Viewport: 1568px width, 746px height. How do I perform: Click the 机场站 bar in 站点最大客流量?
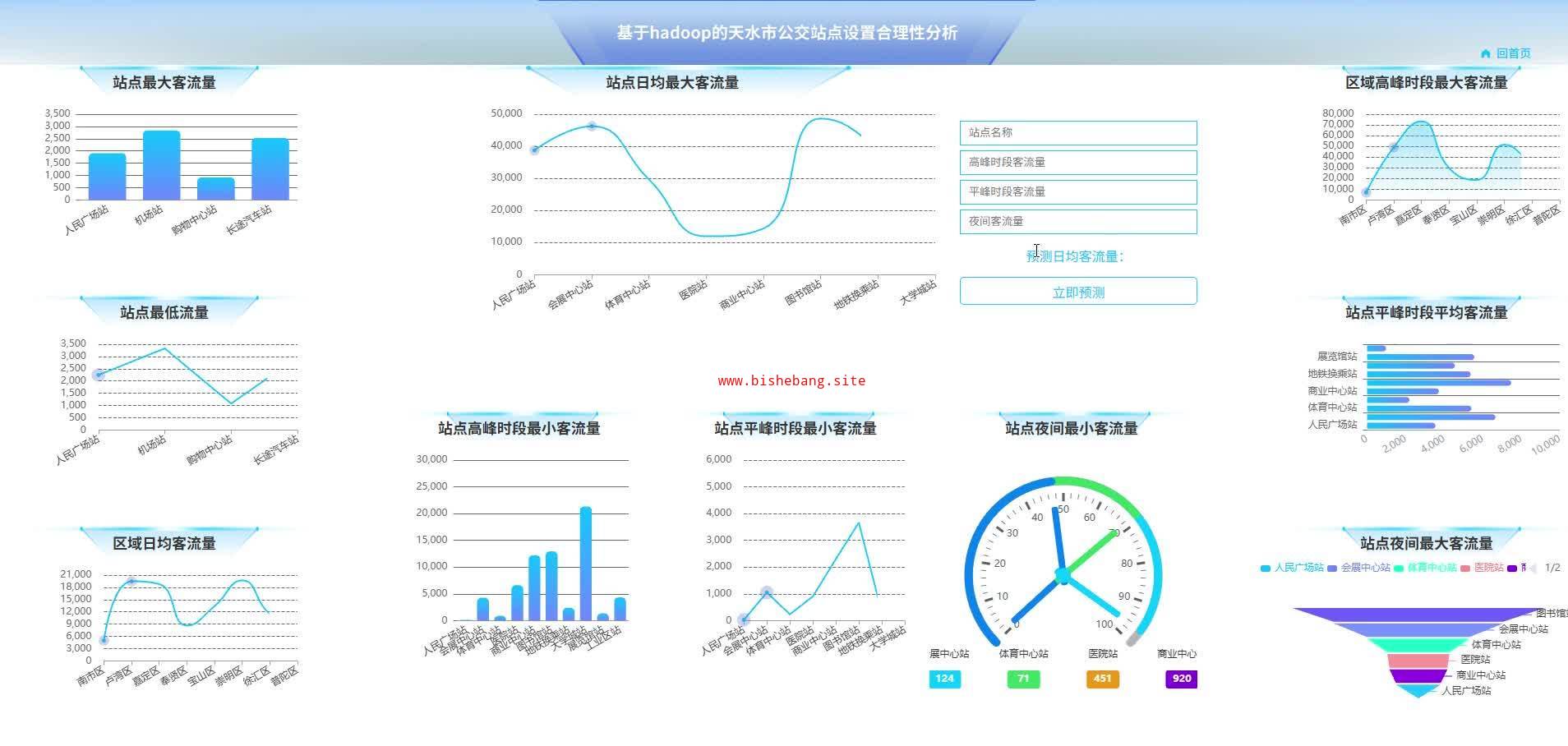coord(161,165)
